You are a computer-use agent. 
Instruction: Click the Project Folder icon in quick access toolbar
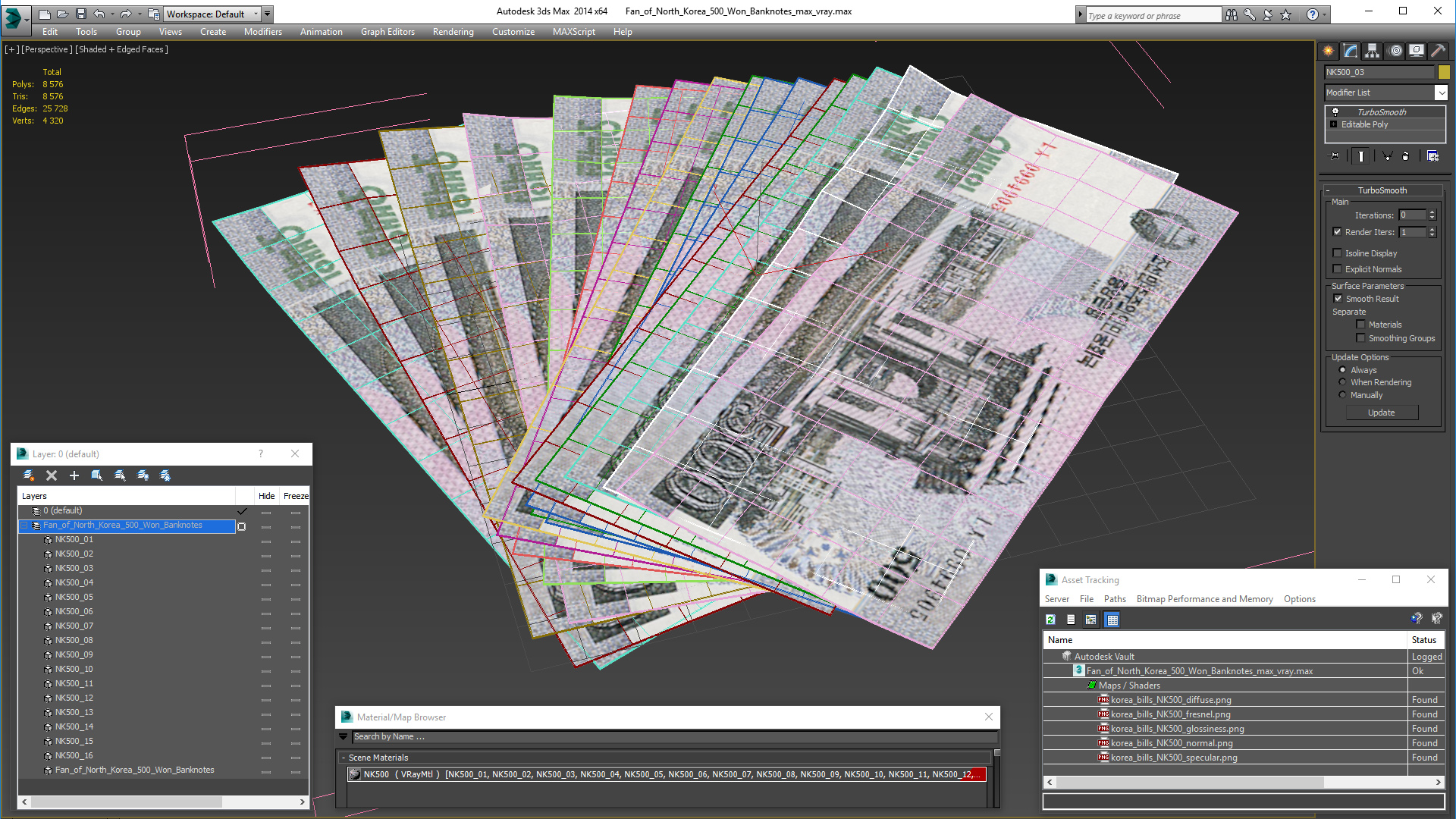point(153,14)
